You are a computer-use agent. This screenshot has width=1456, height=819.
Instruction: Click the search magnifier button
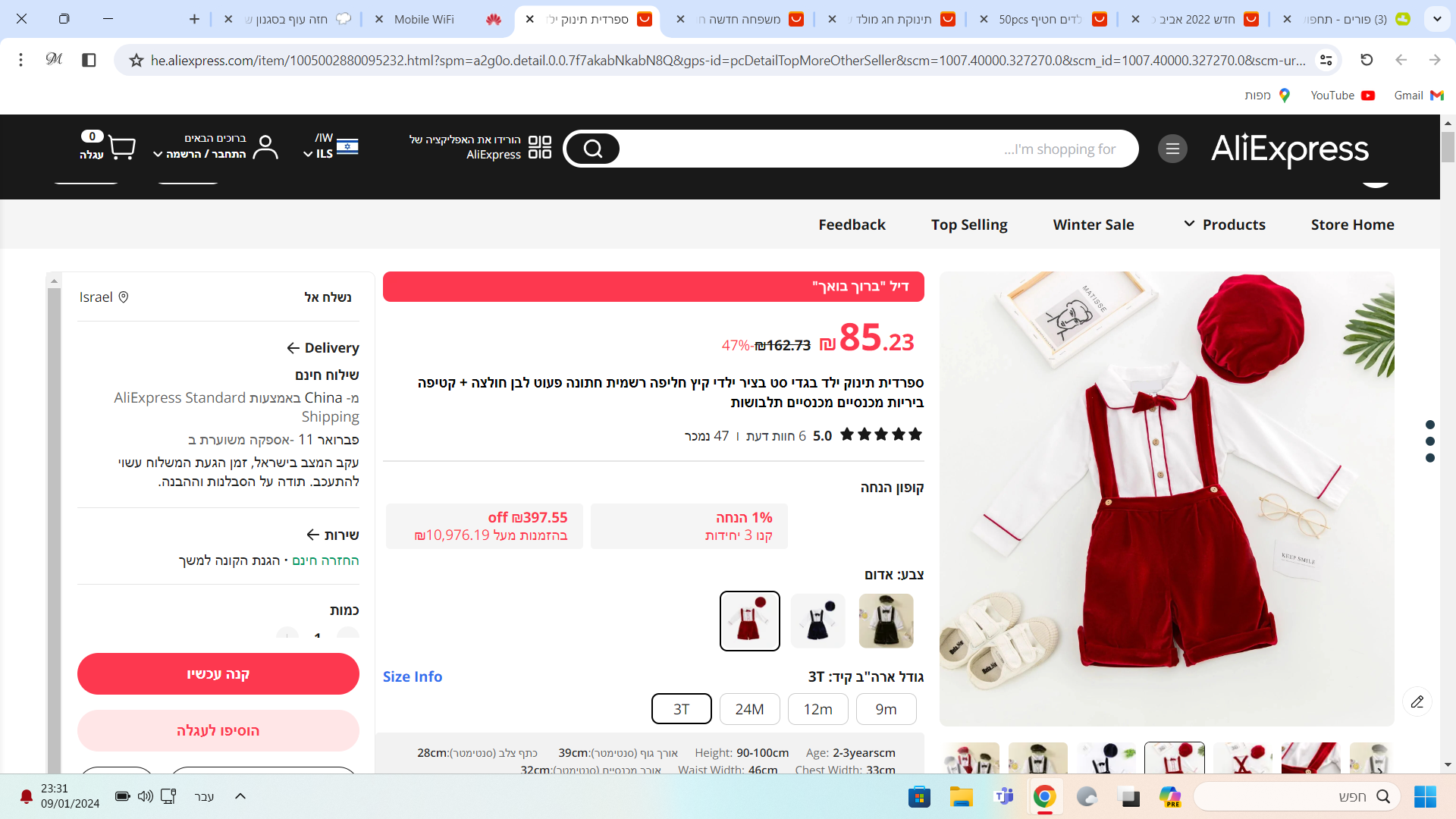[x=592, y=149]
